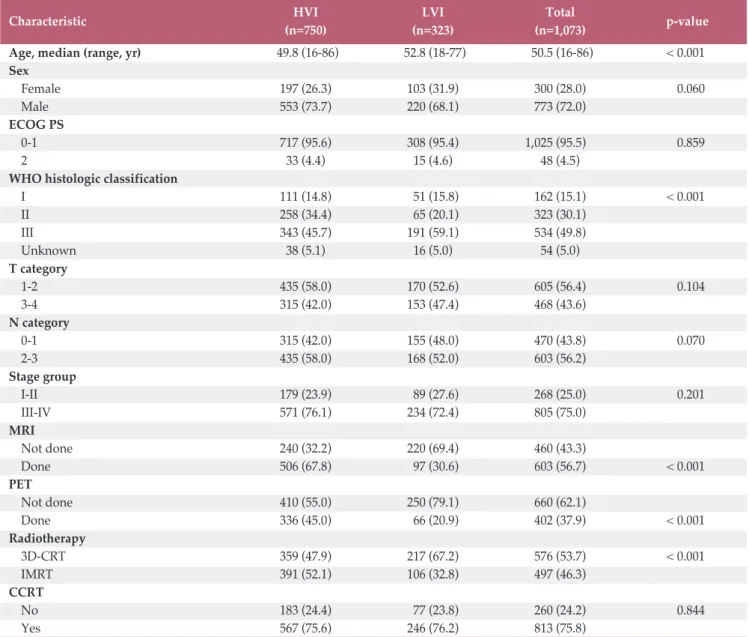Image resolution: width=749 pixels, height=637 pixels.
Task: Click the value 89 (27.6)
Action: click(436, 394)
